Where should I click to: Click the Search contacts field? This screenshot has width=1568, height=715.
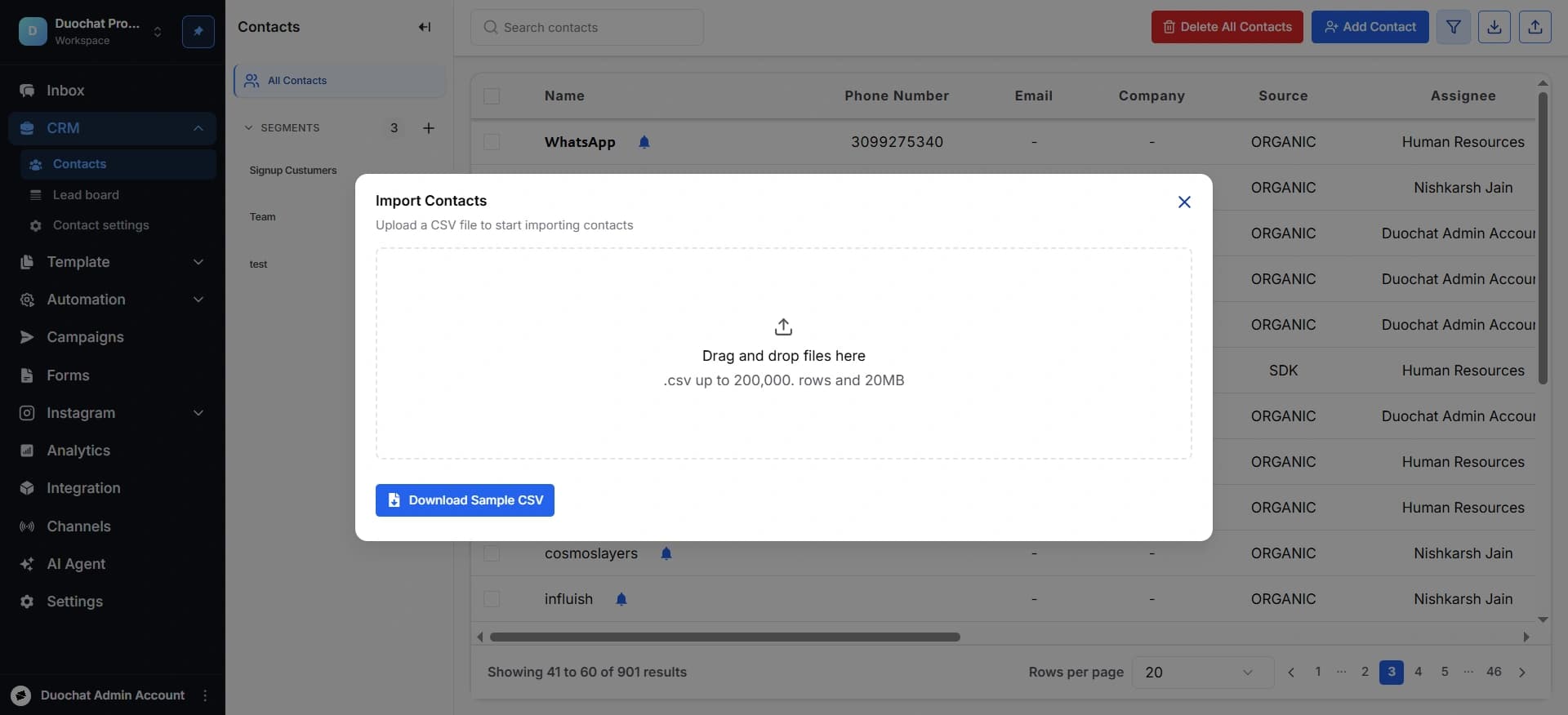[587, 28]
